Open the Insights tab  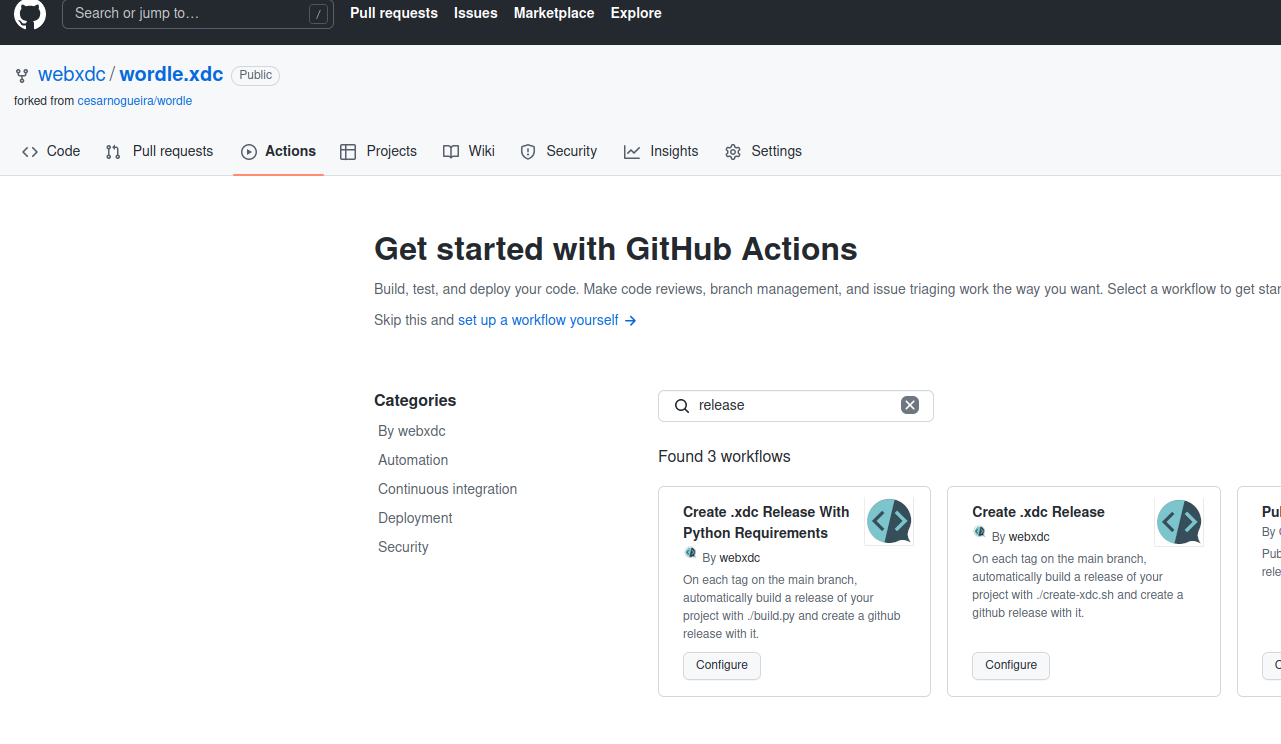tap(661, 151)
